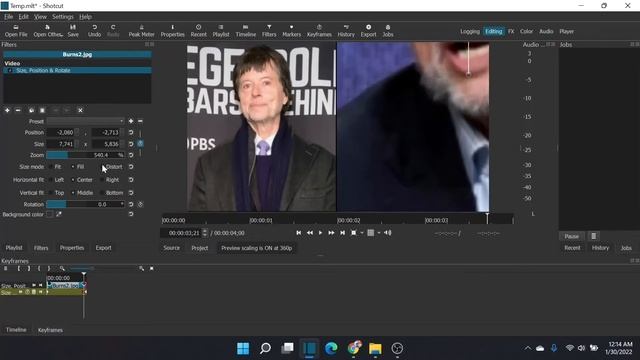This screenshot has width=640, height=360.
Task: Set Vertical fit to Top
Action: 56,193
